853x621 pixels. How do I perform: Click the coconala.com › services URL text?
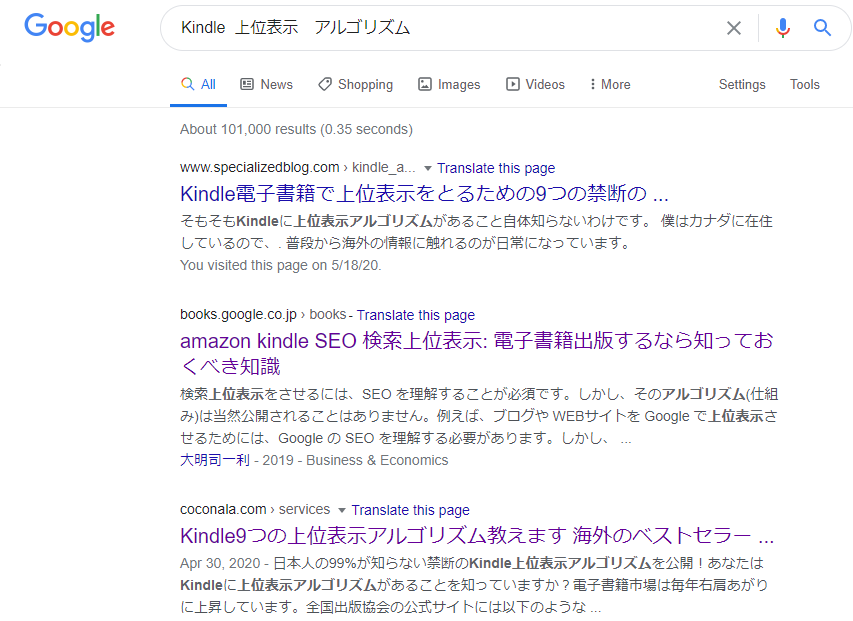(255, 510)
